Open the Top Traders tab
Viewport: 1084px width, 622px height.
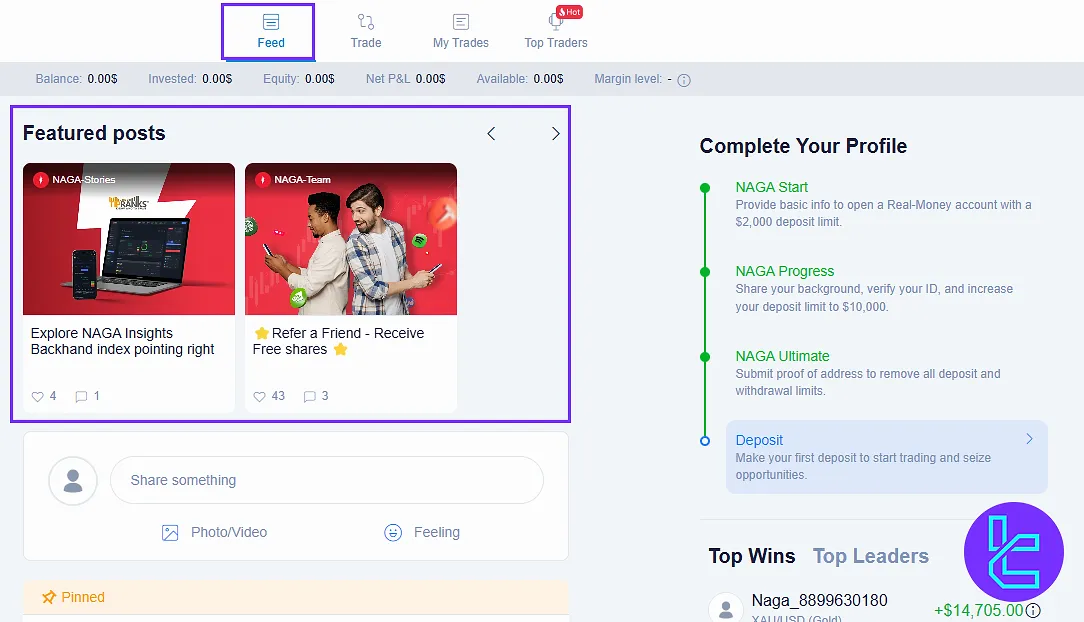[556, 31]
